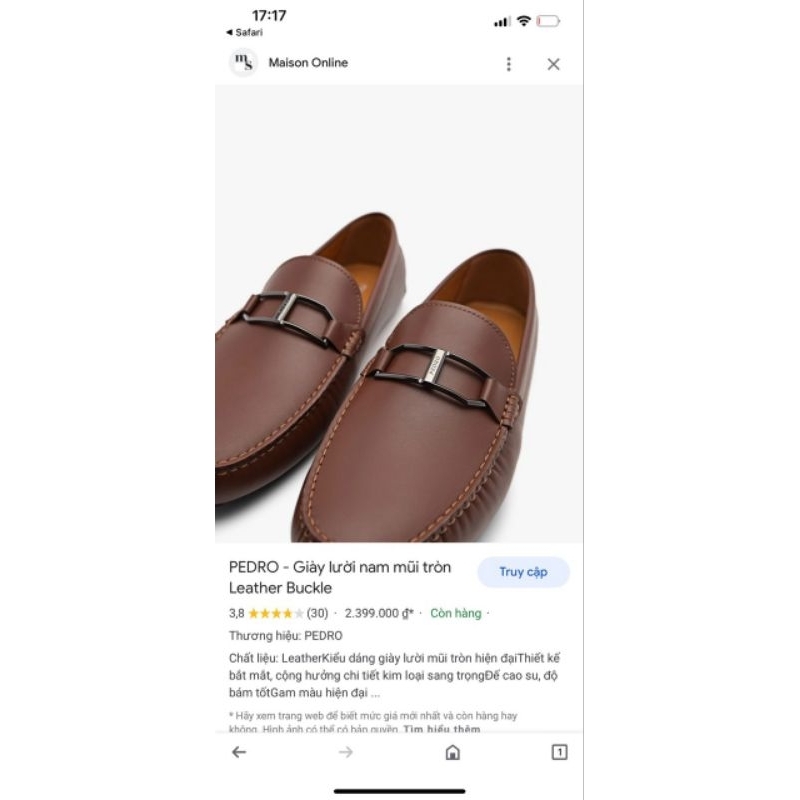800x800 pixels.
Task: Open the three-dot more options menu
Action: 508,64
